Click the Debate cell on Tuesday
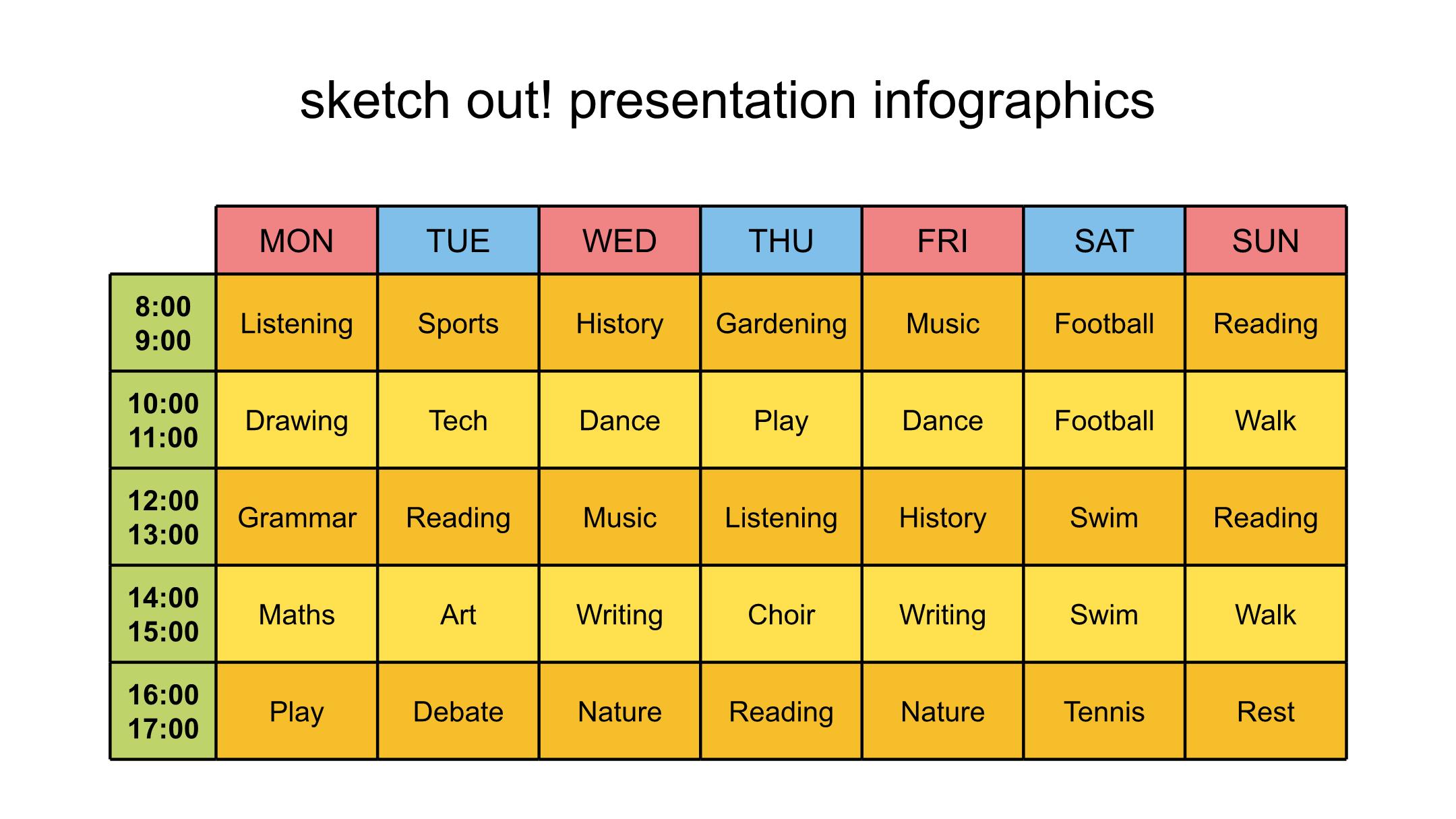1456x819 pixels. [458, 711]
